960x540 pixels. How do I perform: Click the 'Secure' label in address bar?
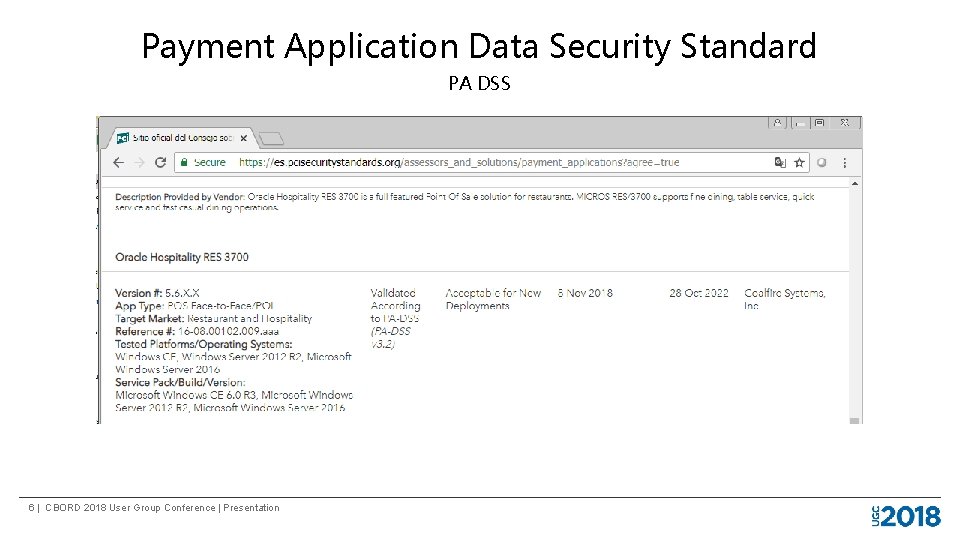coord(210,162)
